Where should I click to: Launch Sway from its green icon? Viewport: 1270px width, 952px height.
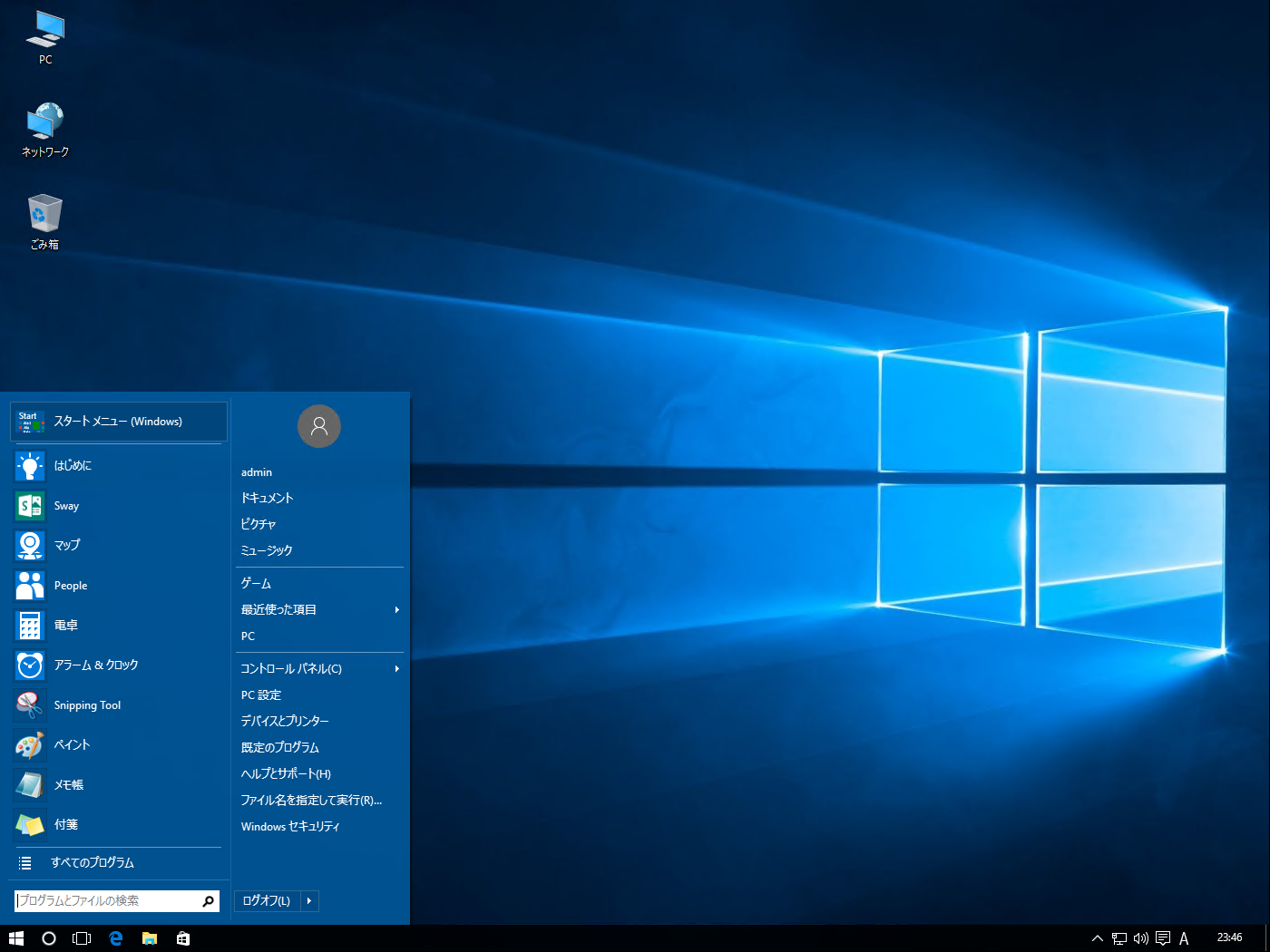point(30,506)
